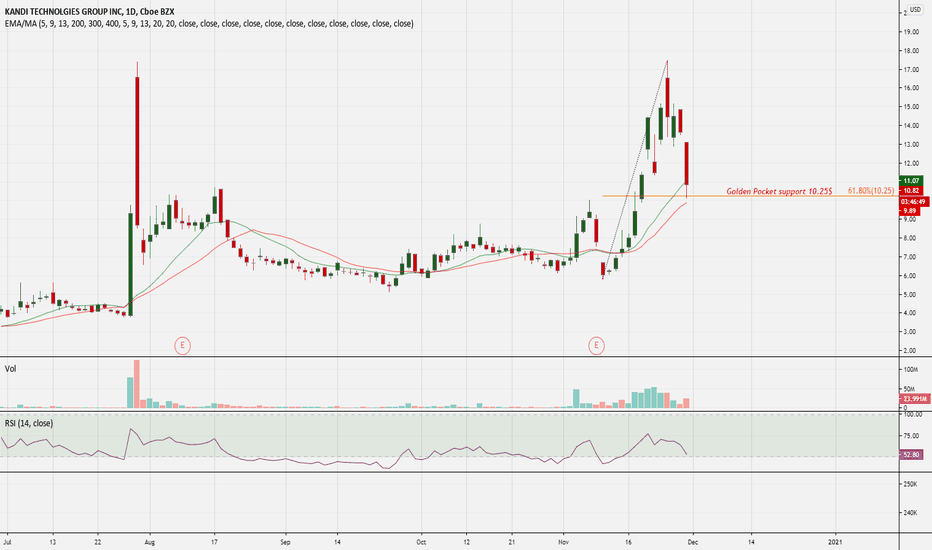
Task: Click the tallest volume bar near August
Action: [137, 384]
